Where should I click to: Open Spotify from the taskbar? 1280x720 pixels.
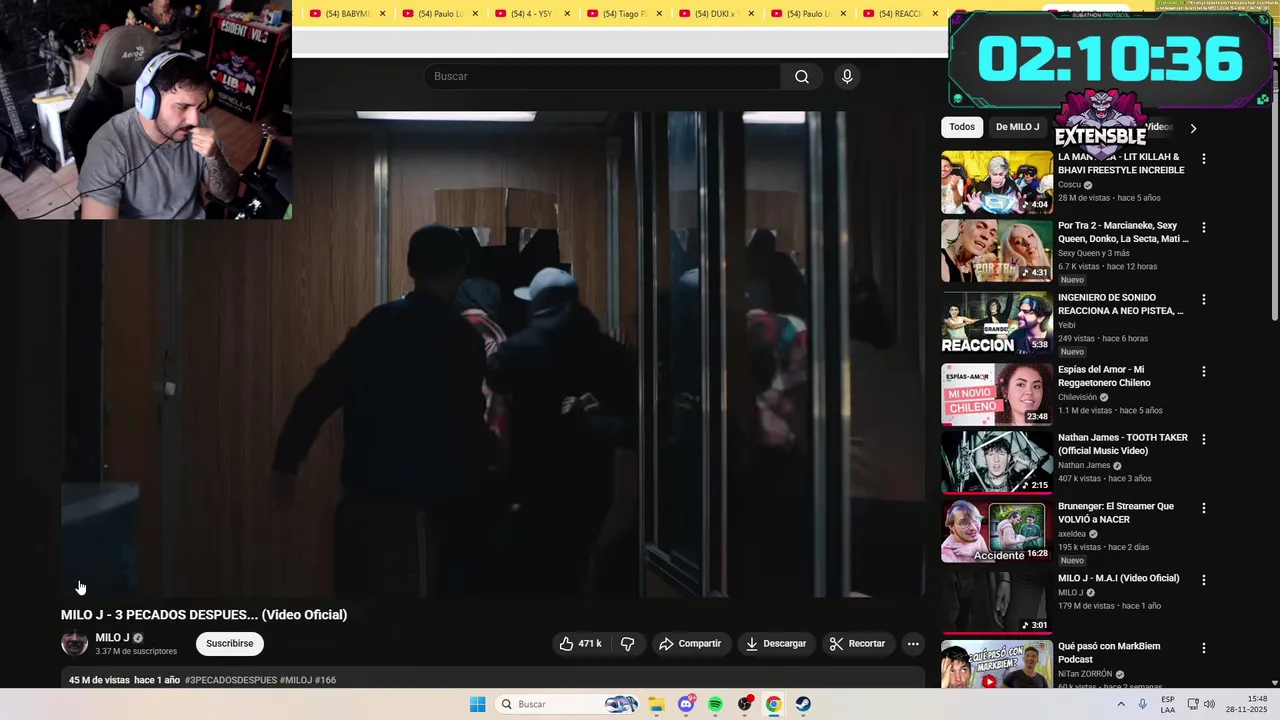715,704
